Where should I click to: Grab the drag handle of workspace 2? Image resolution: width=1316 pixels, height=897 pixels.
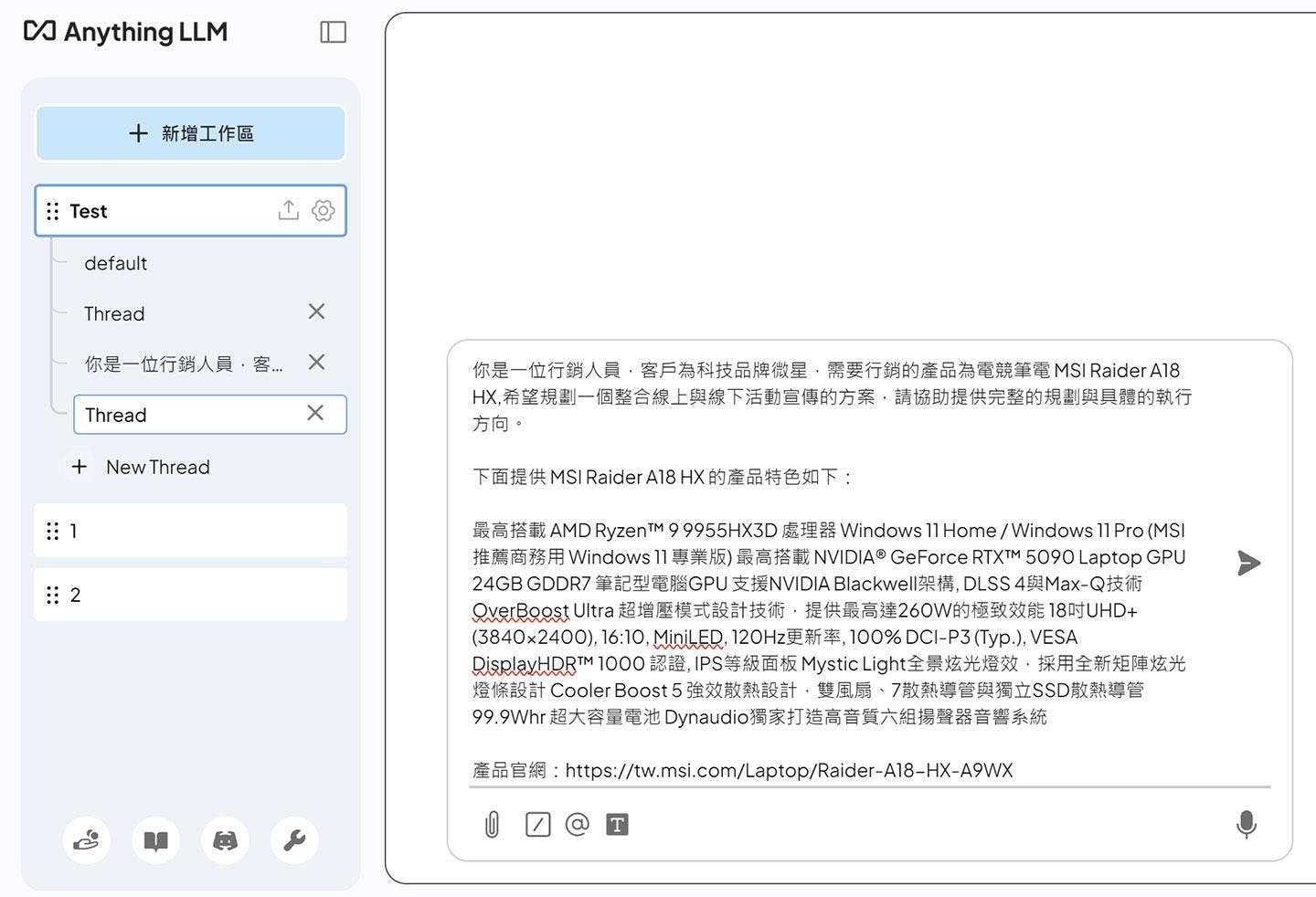tap(53, 595)
